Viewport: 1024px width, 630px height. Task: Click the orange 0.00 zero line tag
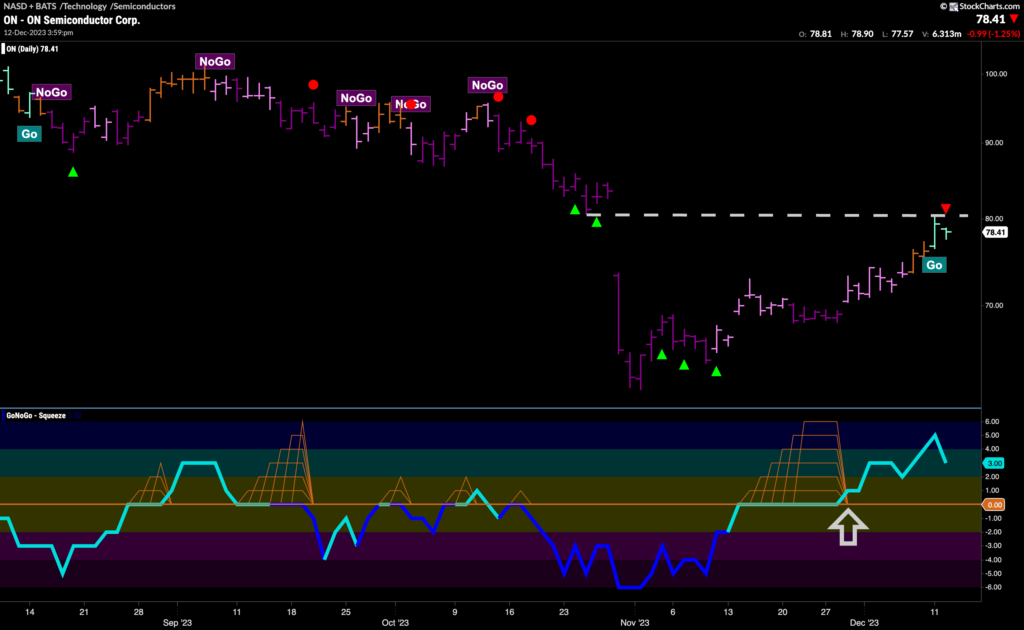[994, 505]
